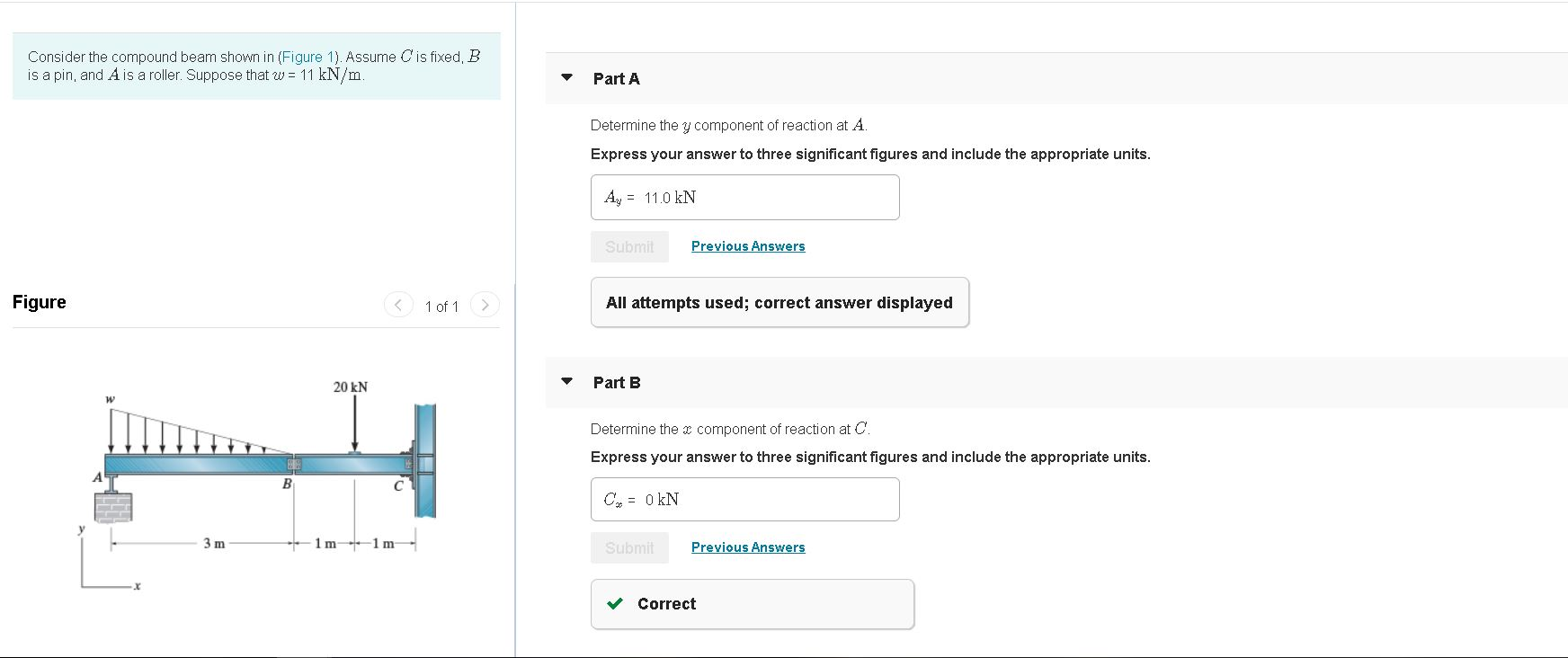1568x658 pixels.
Task: Collapse Part B with its triangle
Action: point(566,381)
